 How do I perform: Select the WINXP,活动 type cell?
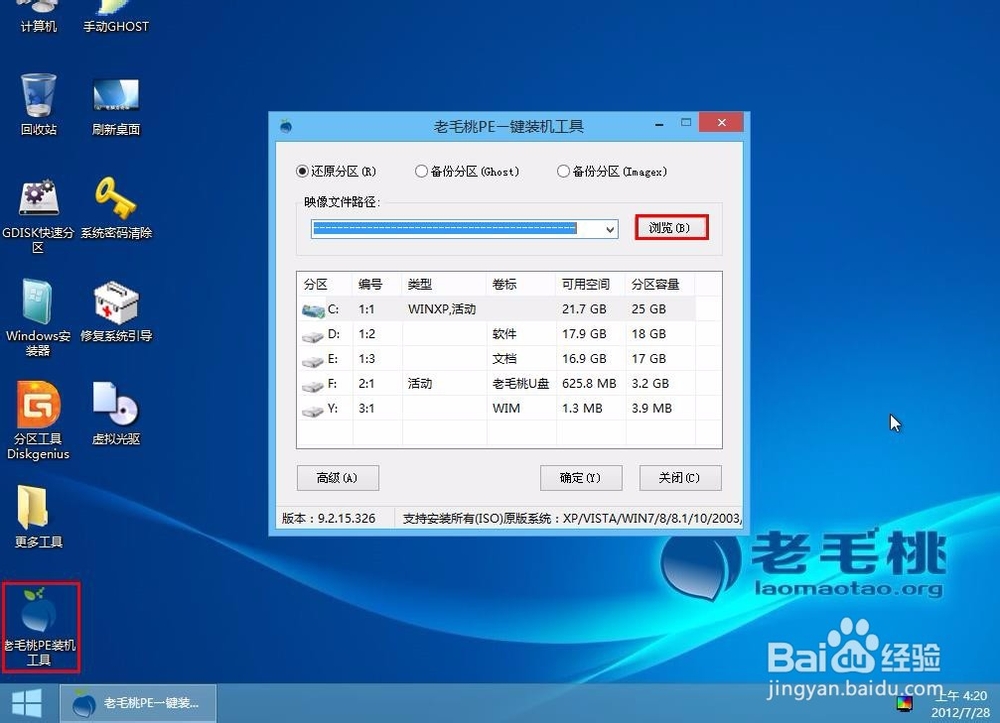click(442, 309)
